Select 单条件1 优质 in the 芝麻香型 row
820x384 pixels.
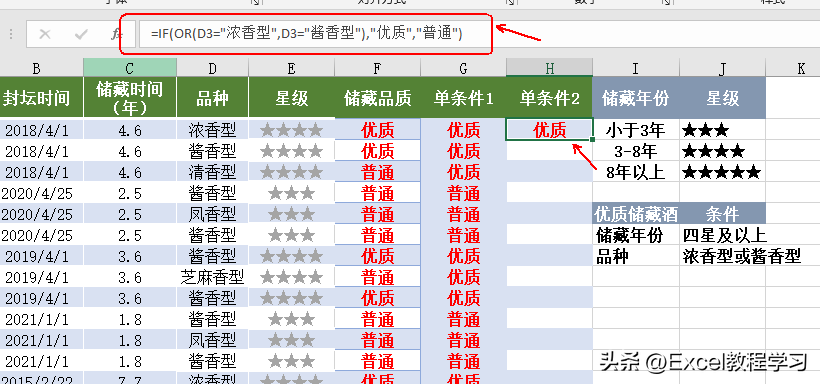tap(463, 277)
